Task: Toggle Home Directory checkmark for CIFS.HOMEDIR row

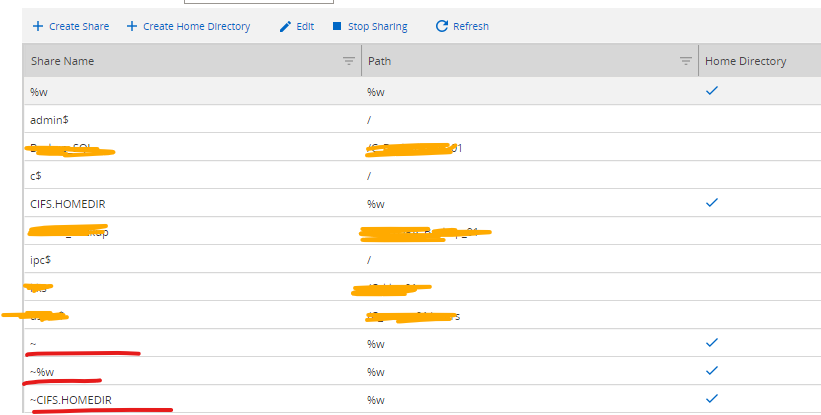Action: (x=712, y=202)
